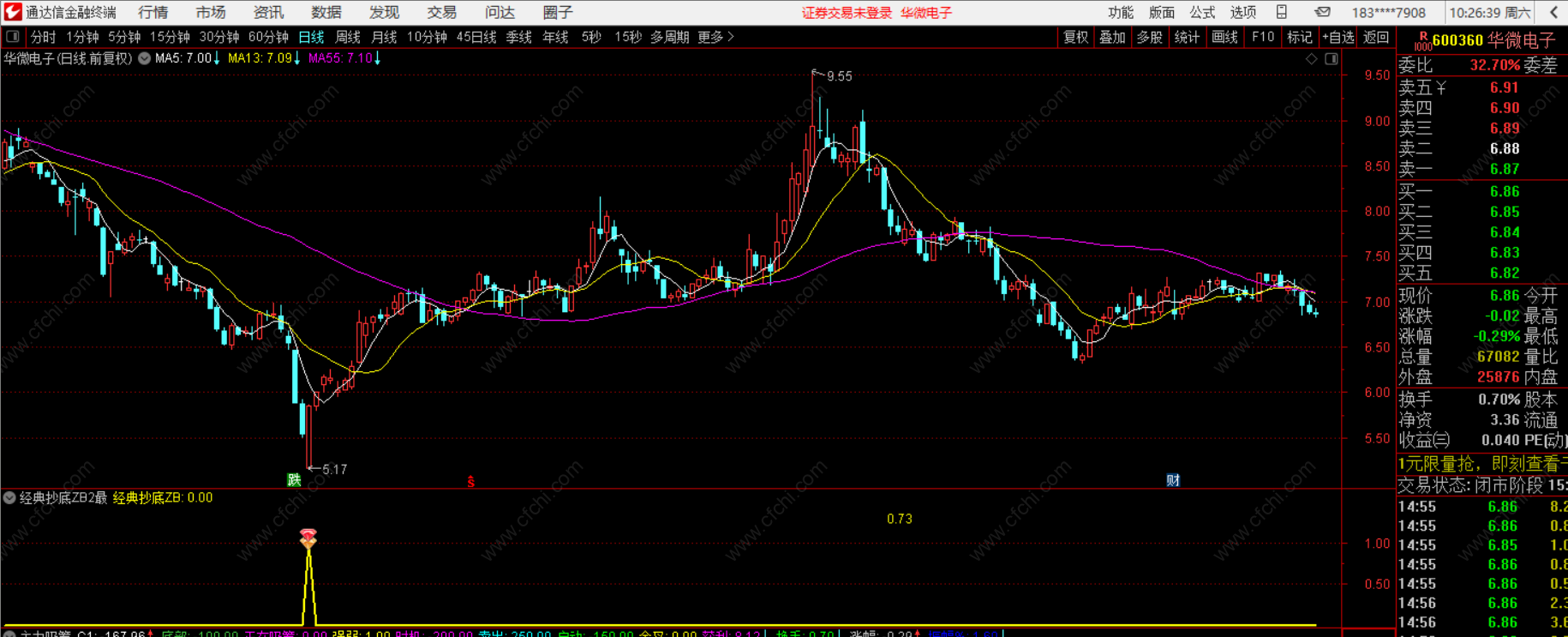Viewport: 1568px width, 637px height.
Task: Click the diamond icon above the chart
Action: click(1311, 59)
